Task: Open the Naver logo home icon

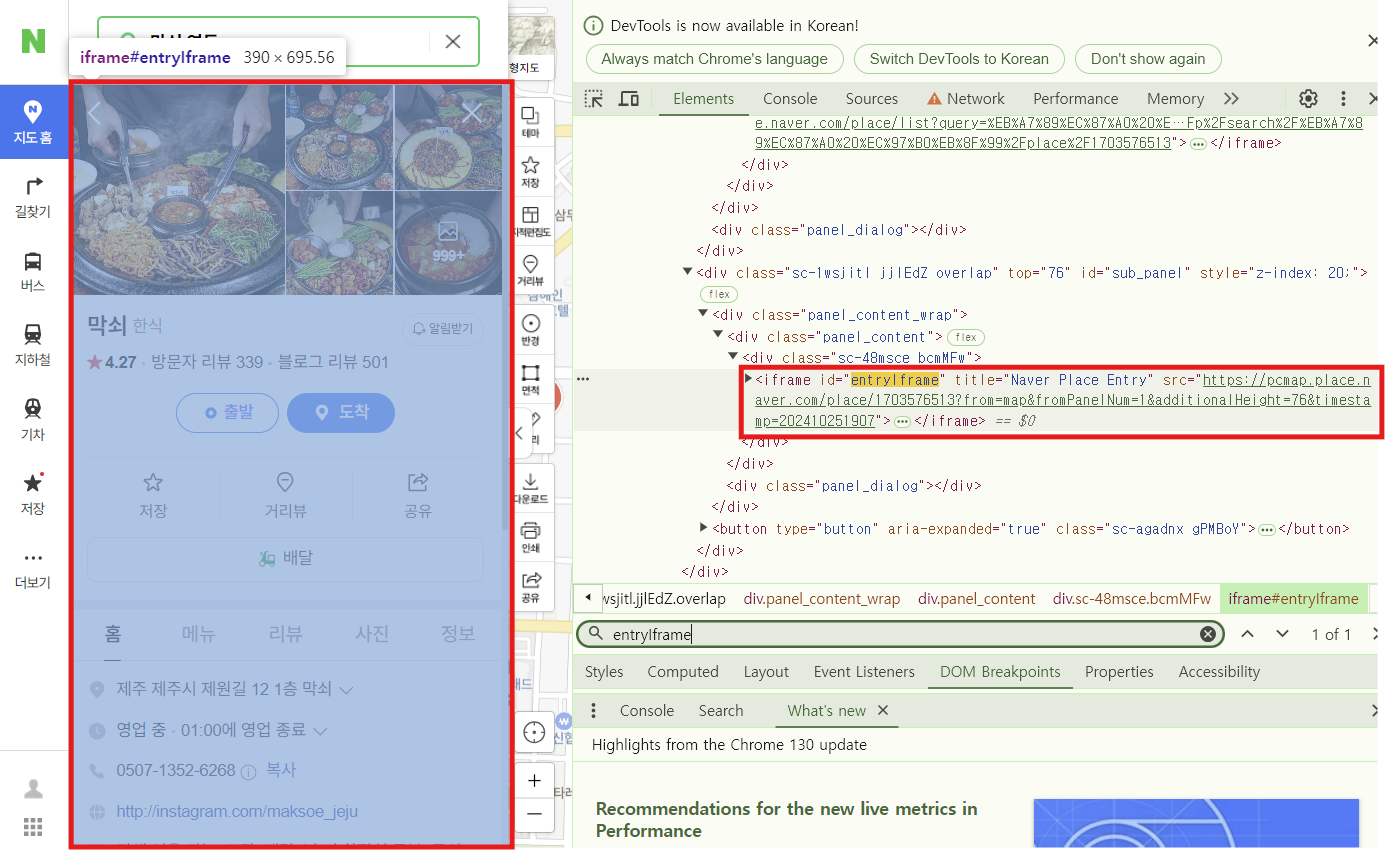Action: coord(33,41)
